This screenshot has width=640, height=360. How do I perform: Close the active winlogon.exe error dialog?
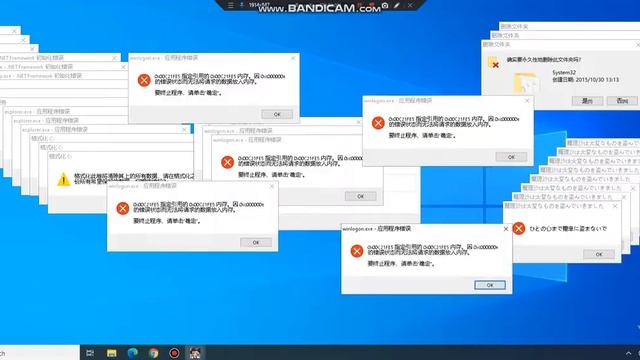[505, 229]
